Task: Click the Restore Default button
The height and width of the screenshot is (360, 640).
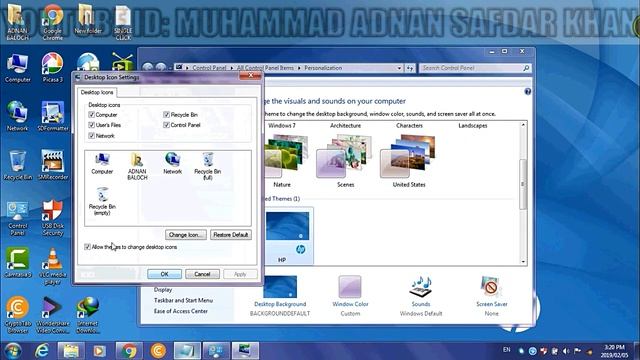Action: coord(231,235)
